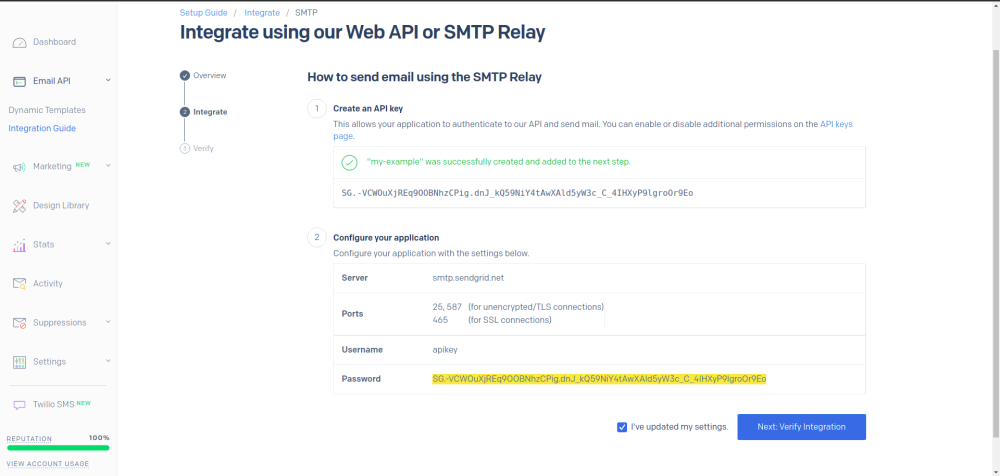Click the Suppressions envelope icon
Image resolution: width=1000 pixels, height=476 pixels.
19,323
